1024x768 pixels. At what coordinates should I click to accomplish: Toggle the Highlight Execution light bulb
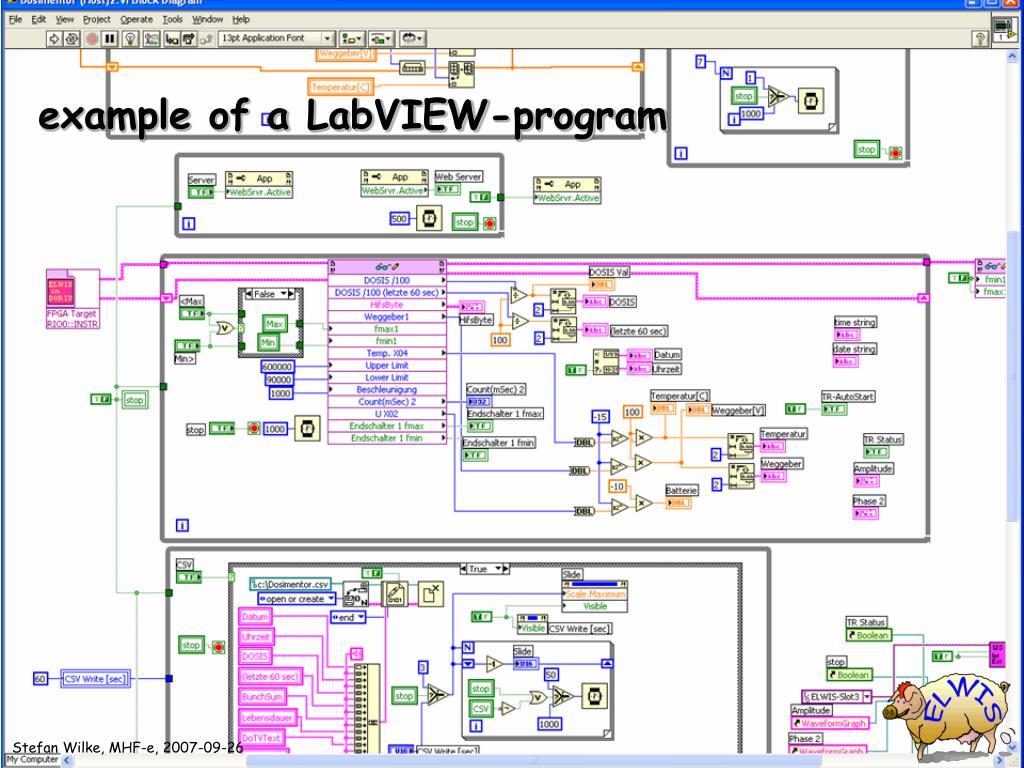131,39
